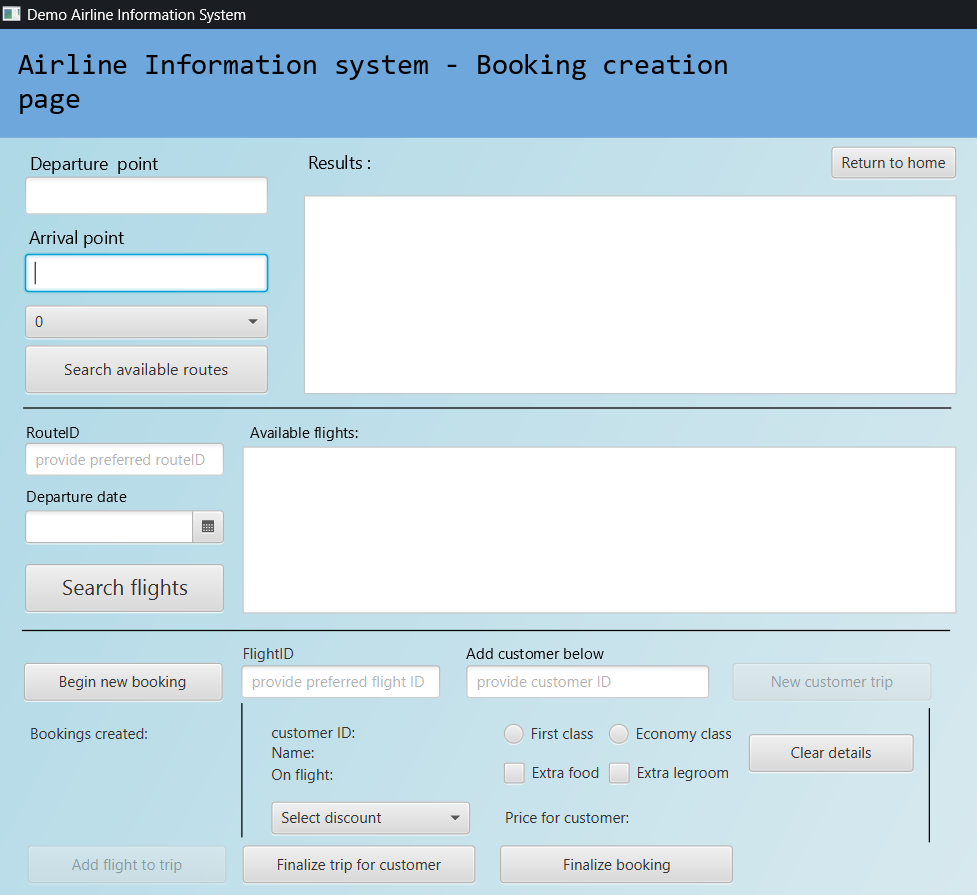Click the 'Available flights:' label
Viewport: 977px width, 895px height.
coord(304,433)
